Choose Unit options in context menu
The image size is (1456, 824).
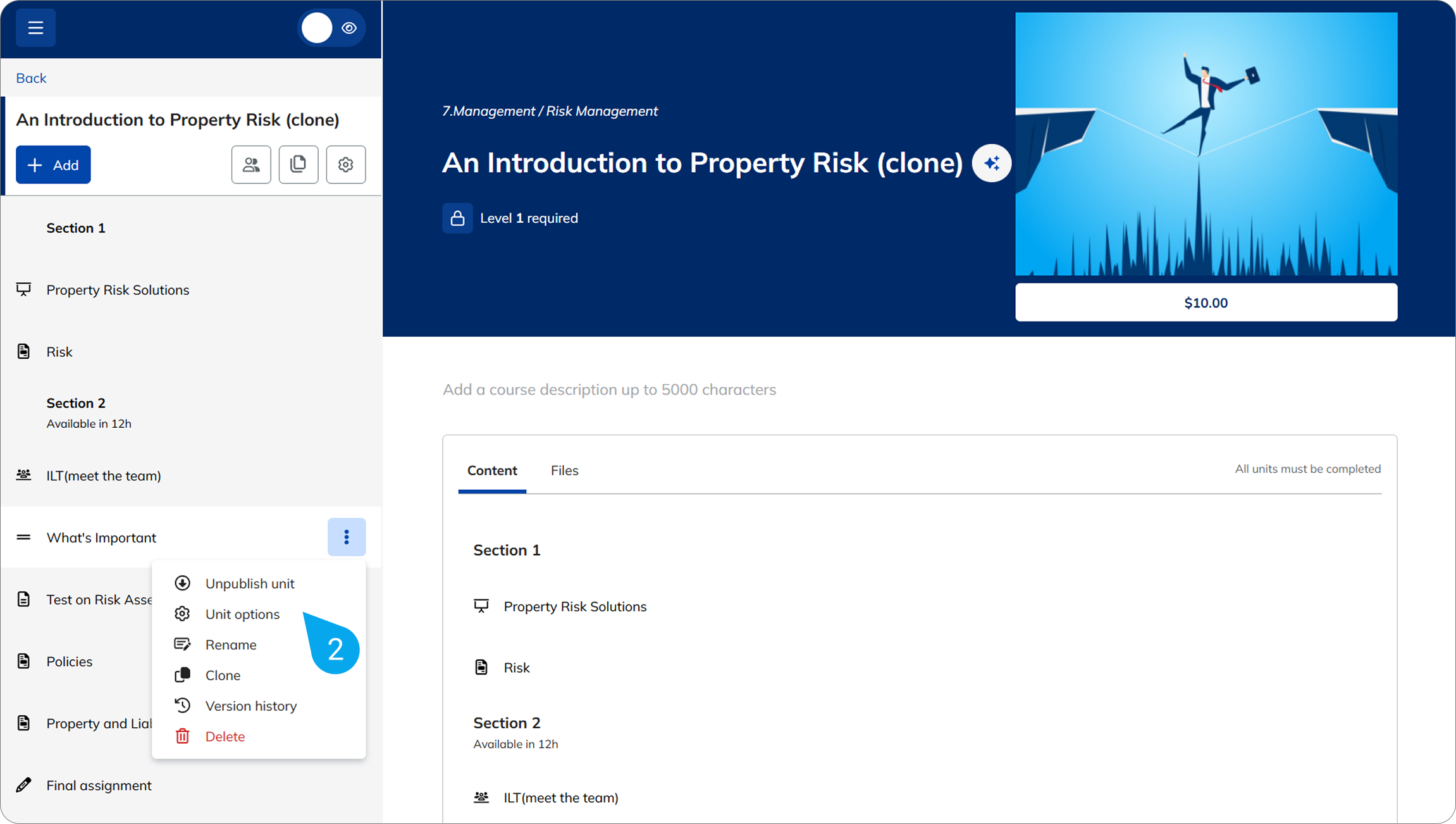click(242, 614)
